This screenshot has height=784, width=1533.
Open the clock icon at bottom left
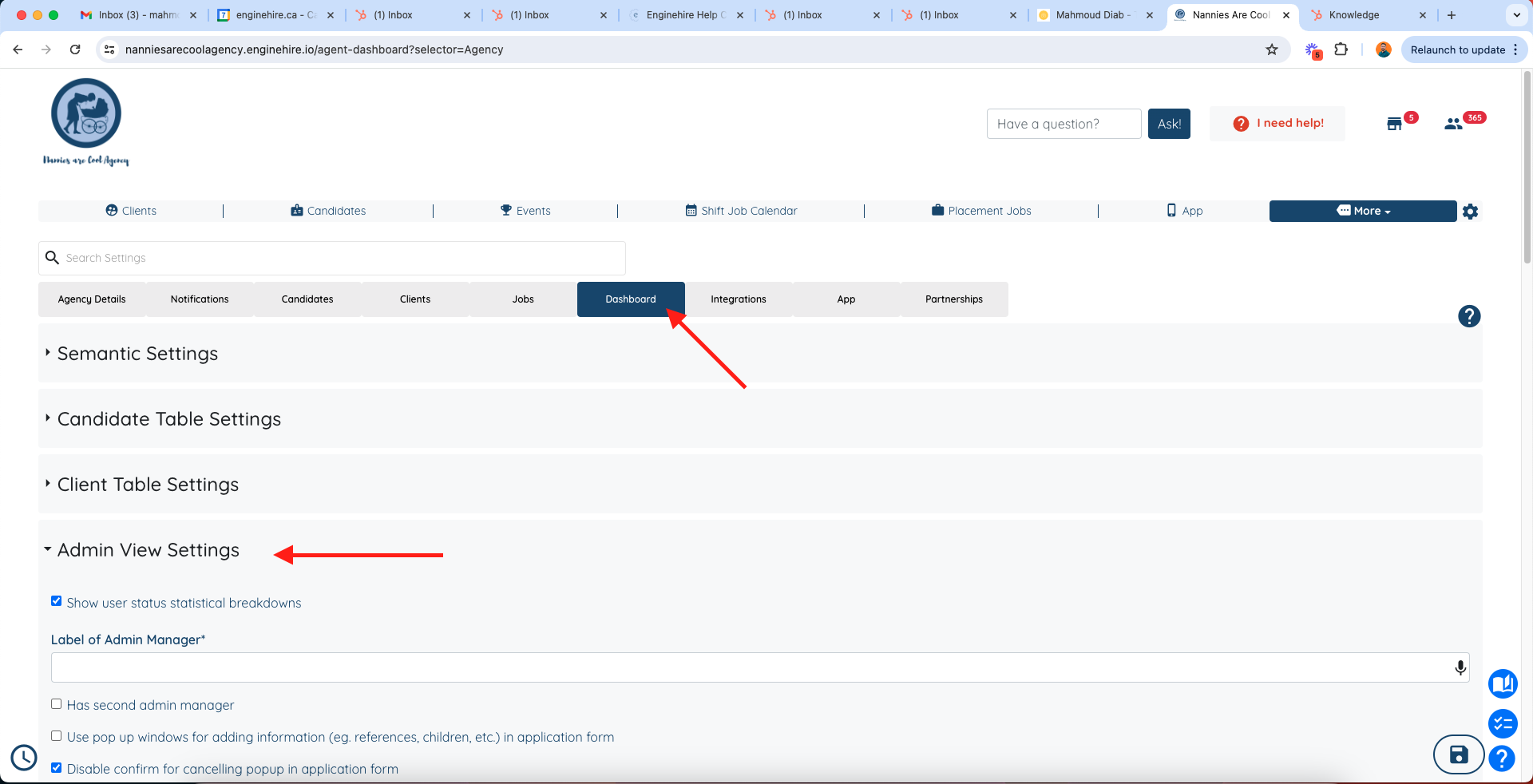pyautogui.click(x=24, y=758)
